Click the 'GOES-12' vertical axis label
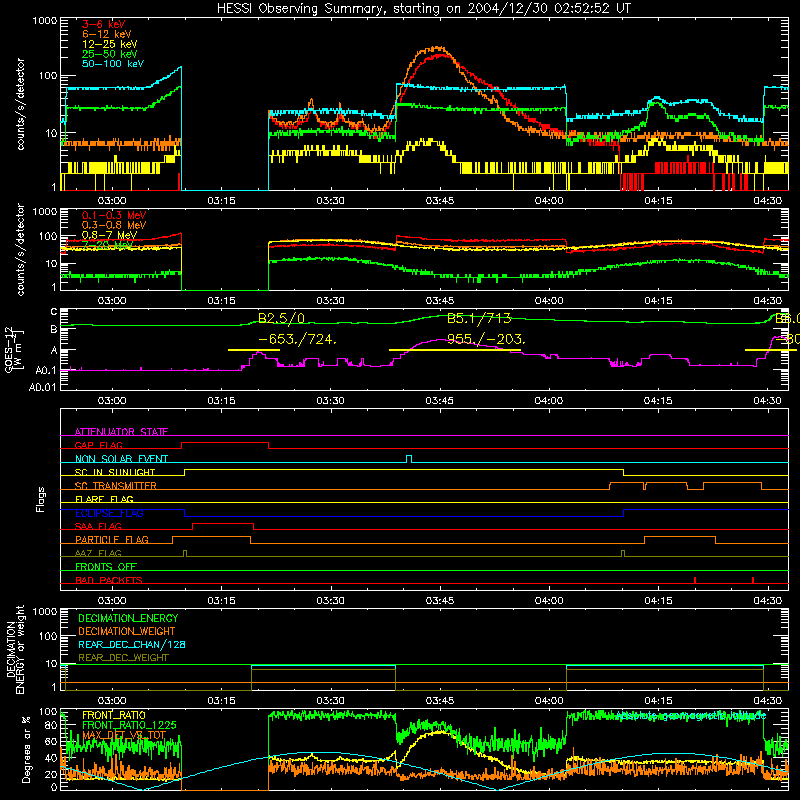 (x=9, y=349)
